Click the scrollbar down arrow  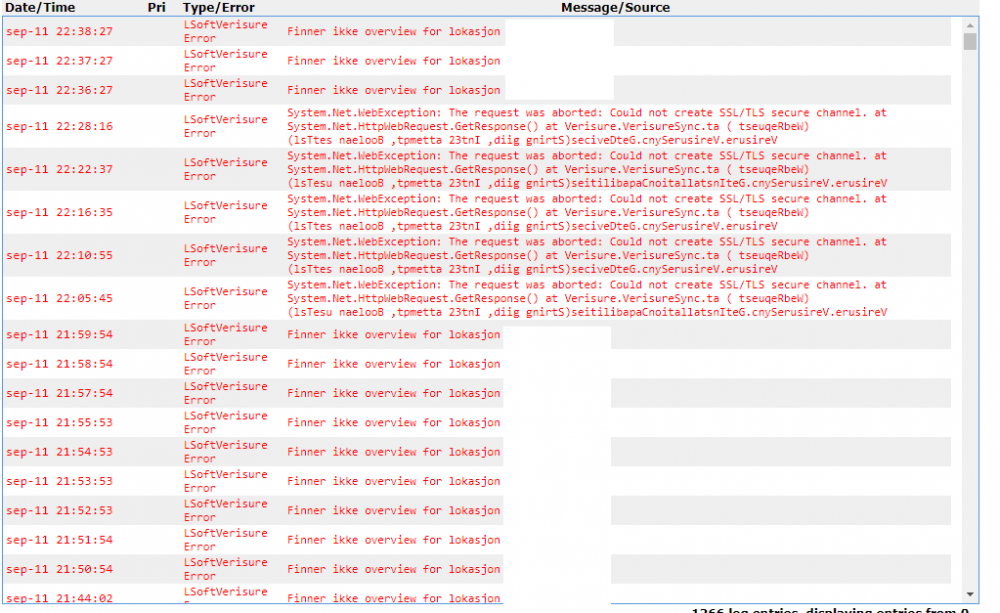pyautogui.click(x=969, y=594)
